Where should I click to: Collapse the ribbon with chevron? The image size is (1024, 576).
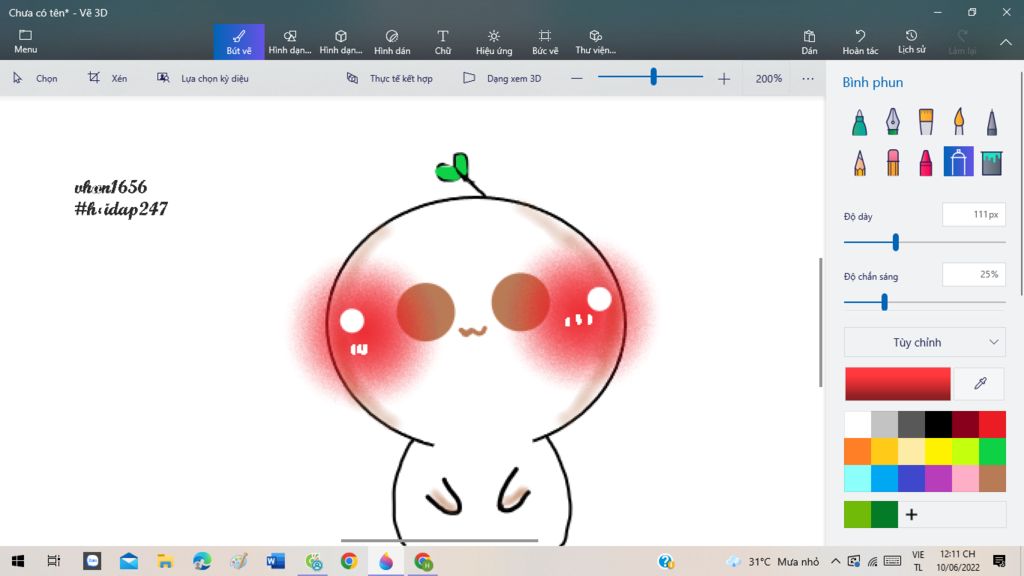pyautogui.click(x=1006, y=42)
